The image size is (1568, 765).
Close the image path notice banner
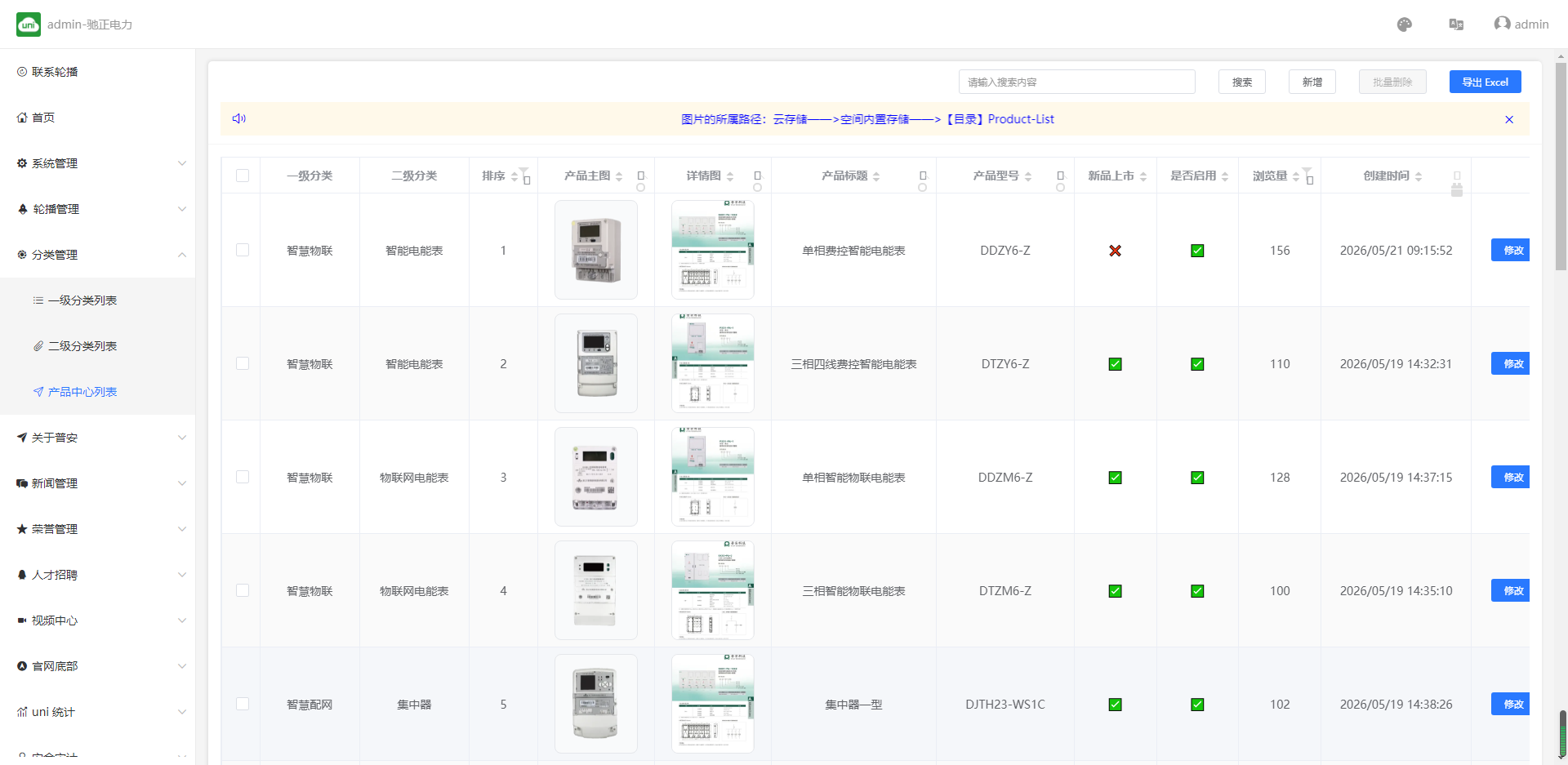pos(1509,119)
